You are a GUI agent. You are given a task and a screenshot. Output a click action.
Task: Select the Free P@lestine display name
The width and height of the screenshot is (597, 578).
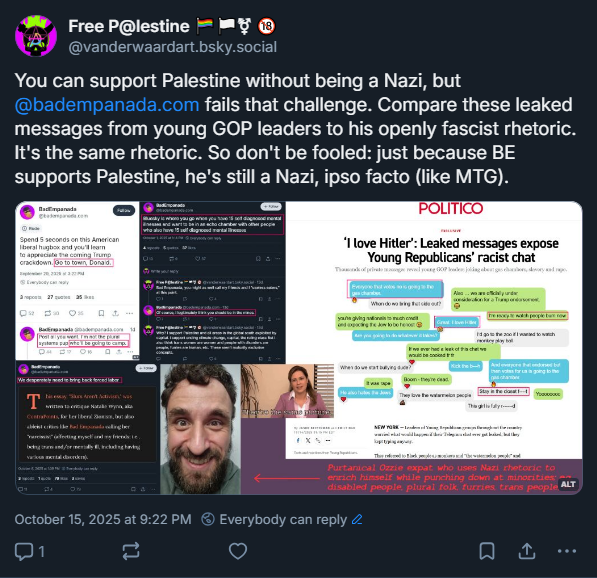(129, 26)
